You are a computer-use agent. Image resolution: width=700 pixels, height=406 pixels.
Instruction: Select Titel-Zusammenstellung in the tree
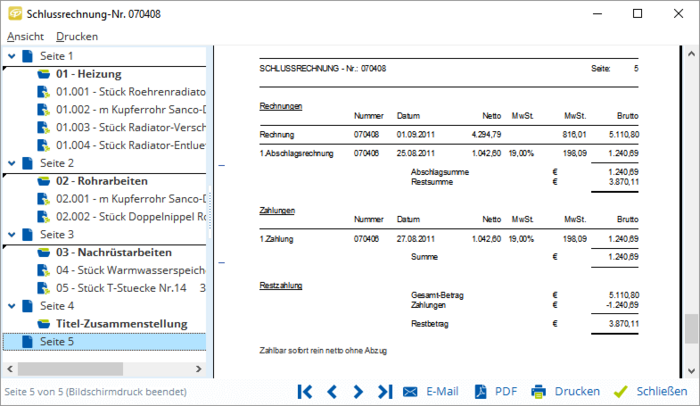(x=121, y=323)
